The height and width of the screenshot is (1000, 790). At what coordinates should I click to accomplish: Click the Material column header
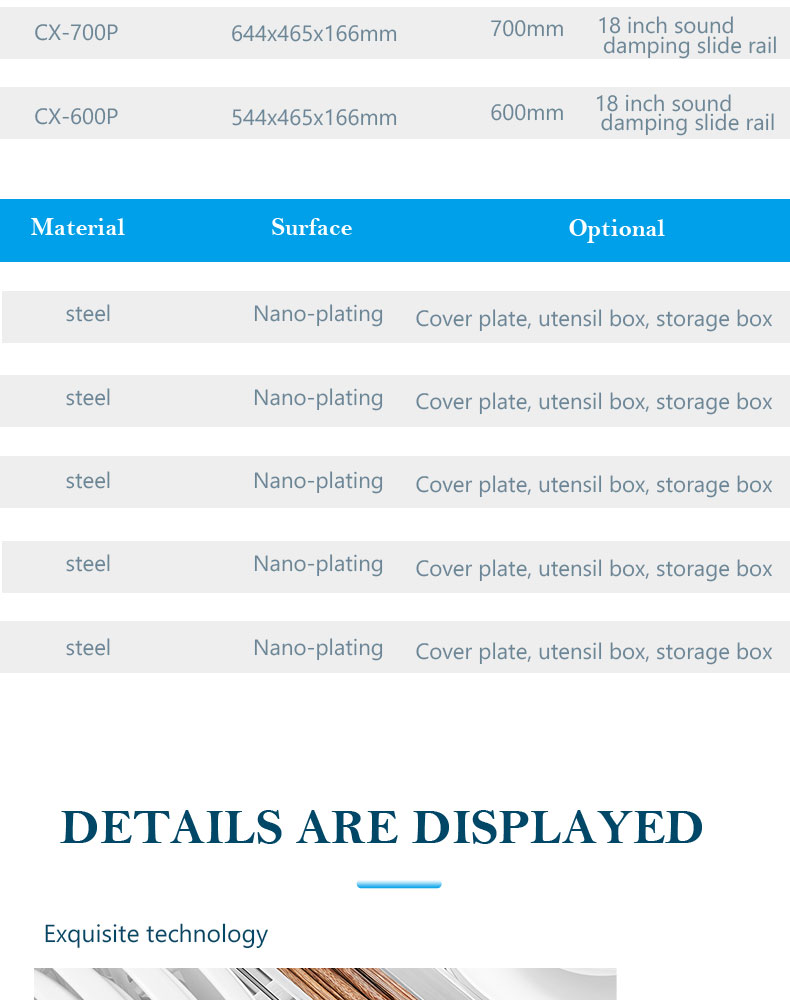[x=78, y=228]
